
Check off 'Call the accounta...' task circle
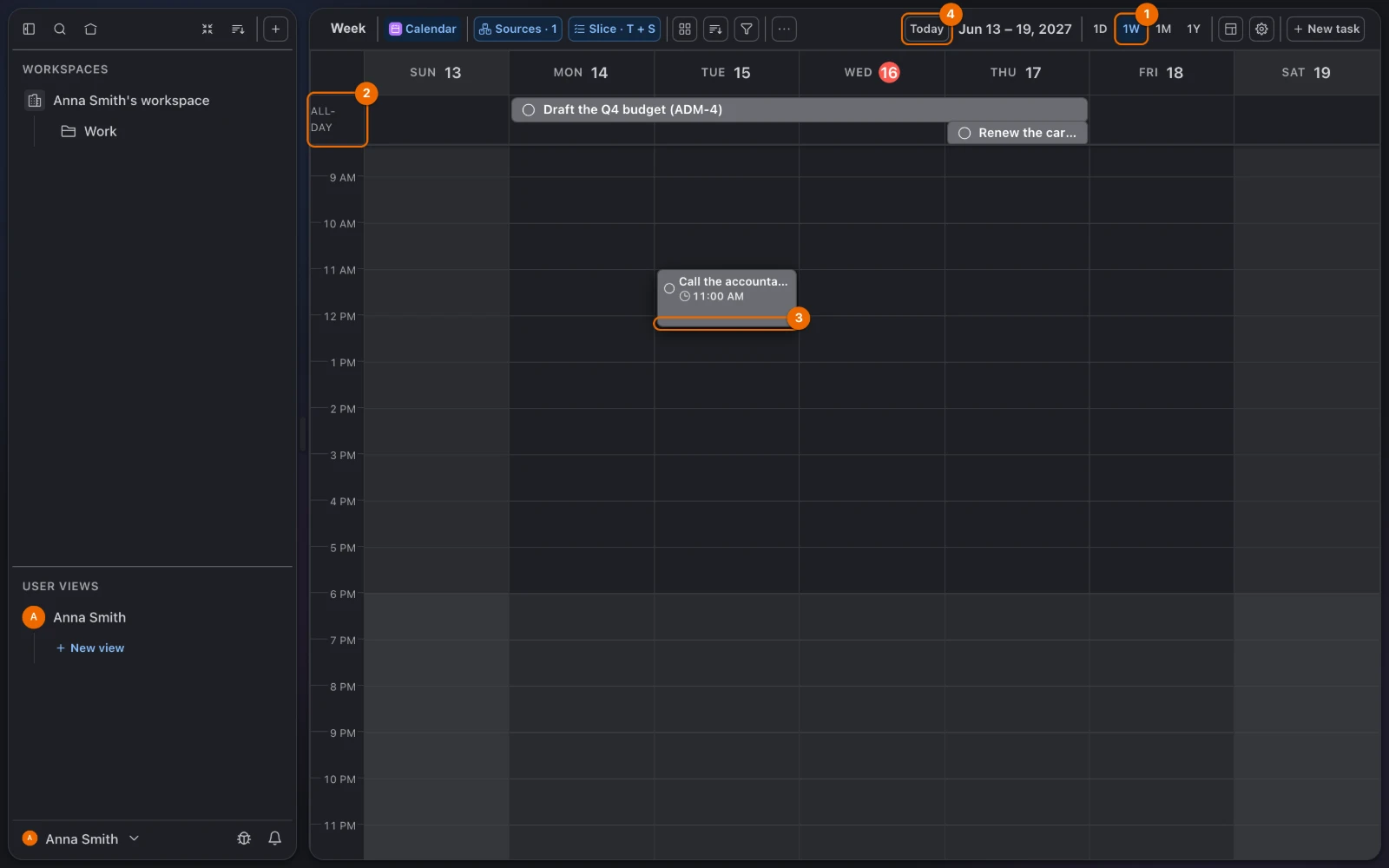pyautogui.click(x=669, y=288)
